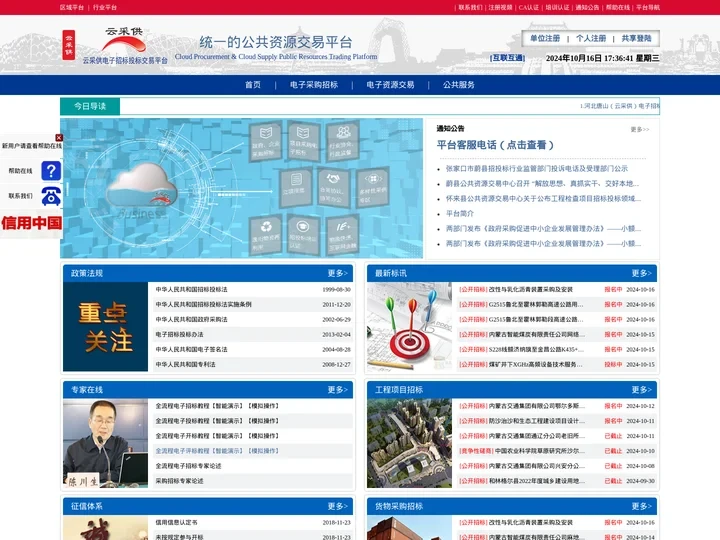This screenshot has width=720, height=540.
Task: Click the 重点关注 image
Action: coord(106,326)
